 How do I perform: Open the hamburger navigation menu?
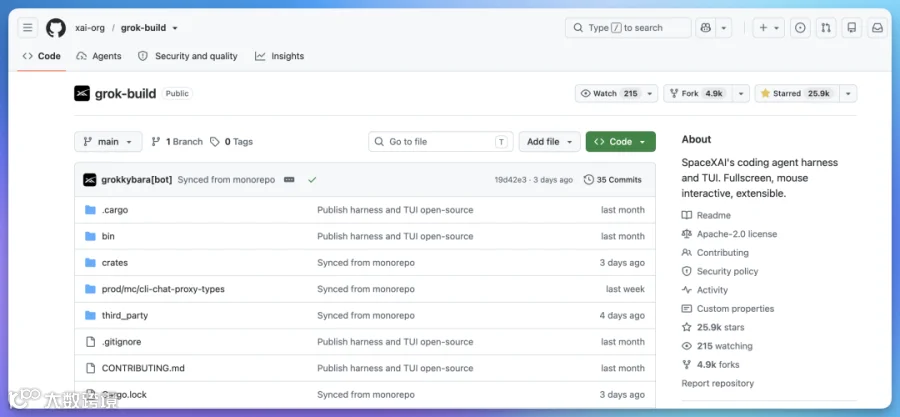tap(28, 28)
